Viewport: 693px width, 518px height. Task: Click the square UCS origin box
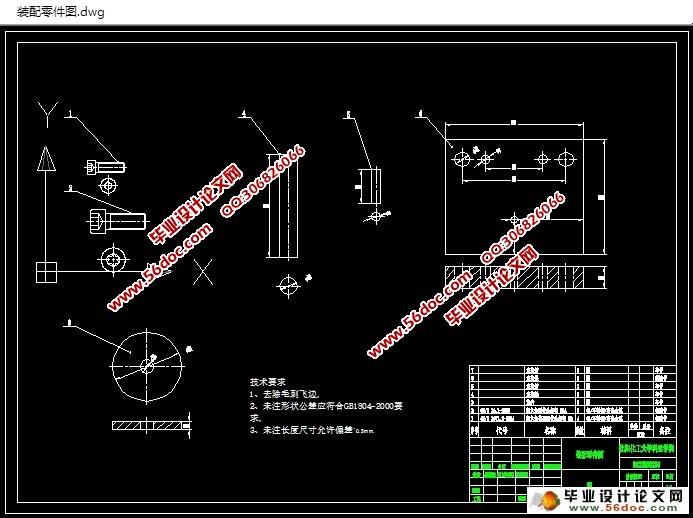coord(46,271)
